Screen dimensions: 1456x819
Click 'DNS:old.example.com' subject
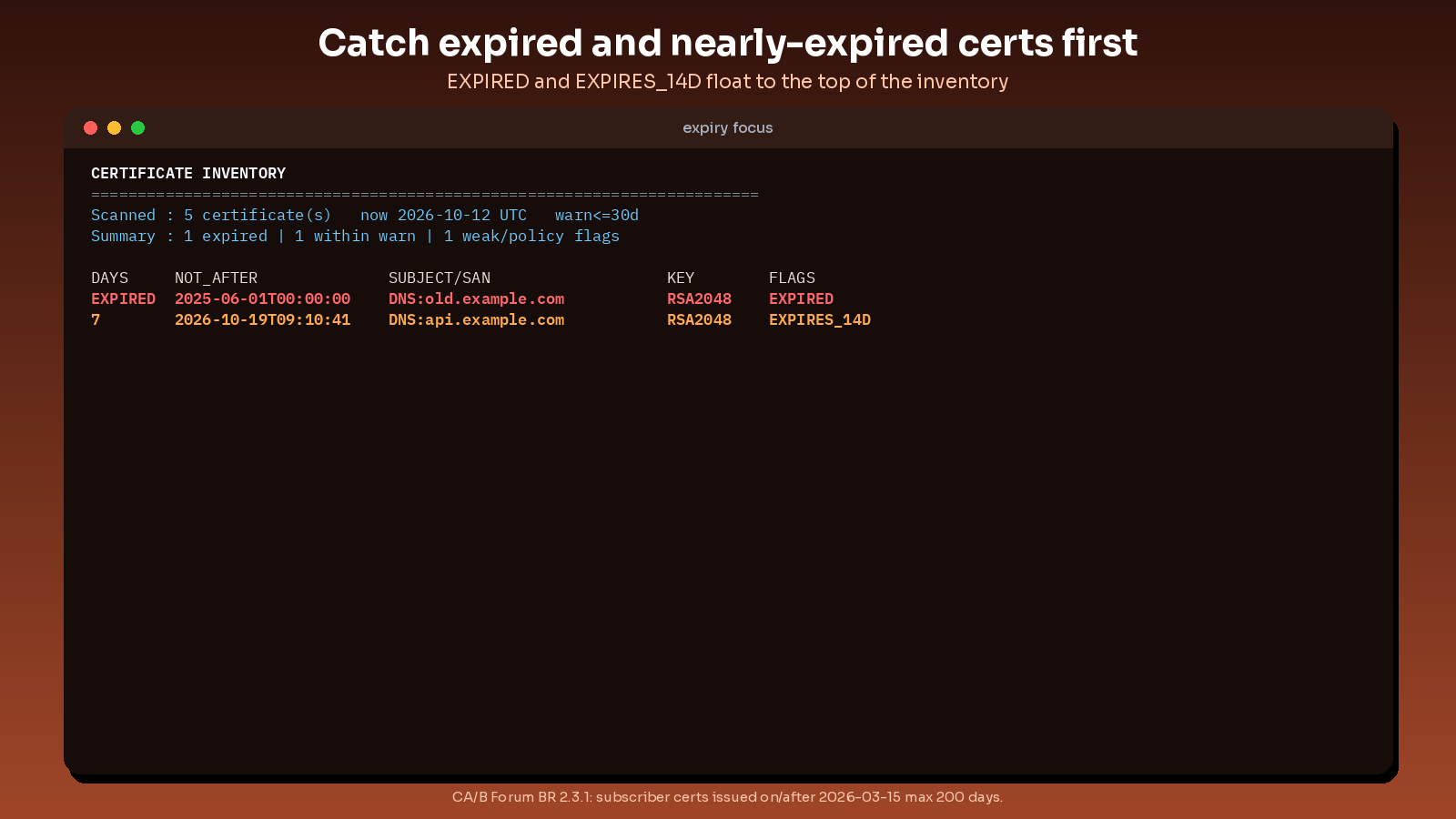476,299
